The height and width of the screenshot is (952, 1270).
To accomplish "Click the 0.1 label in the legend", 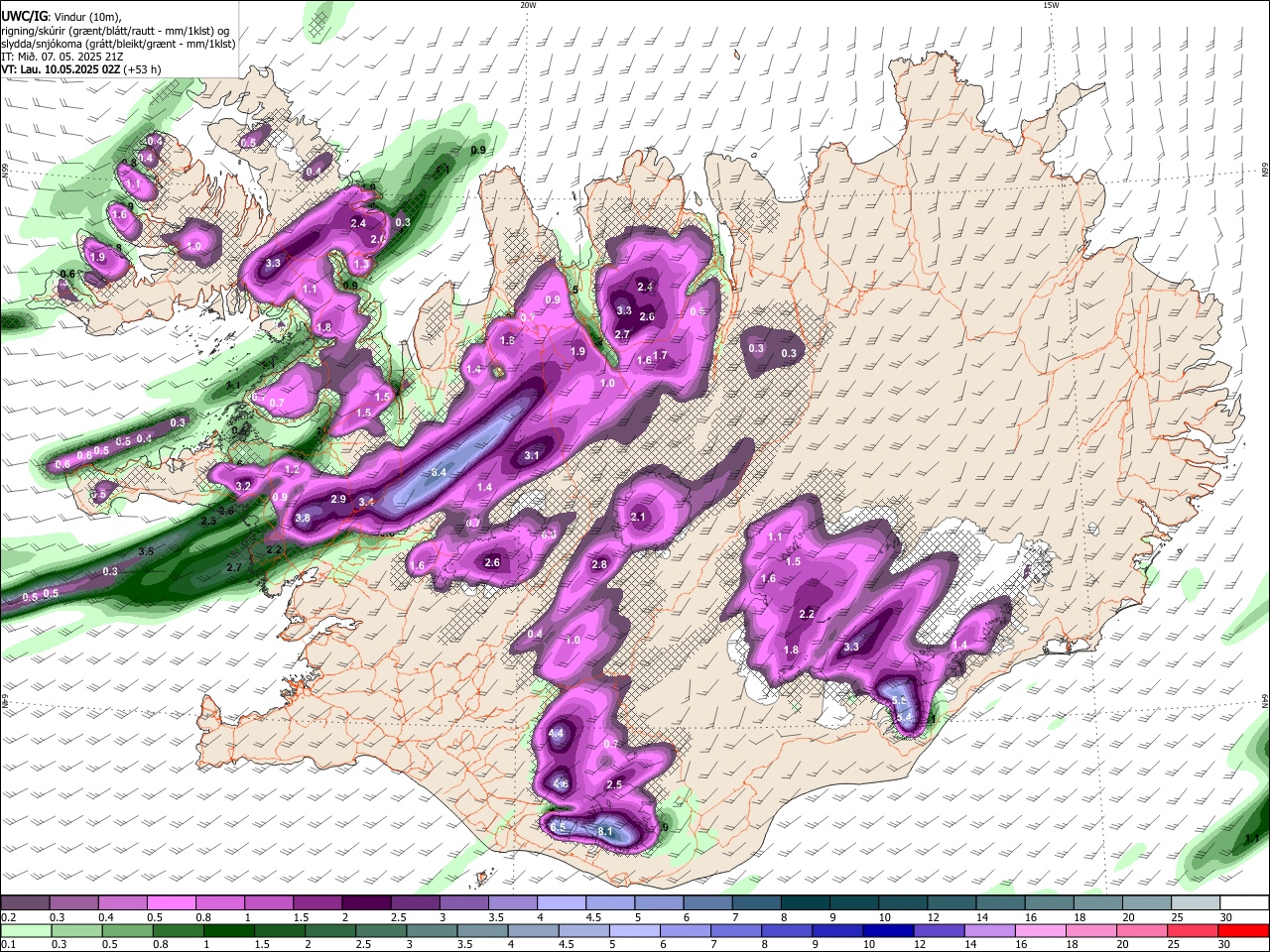I will pyautogui.click(x=8, y=944).
